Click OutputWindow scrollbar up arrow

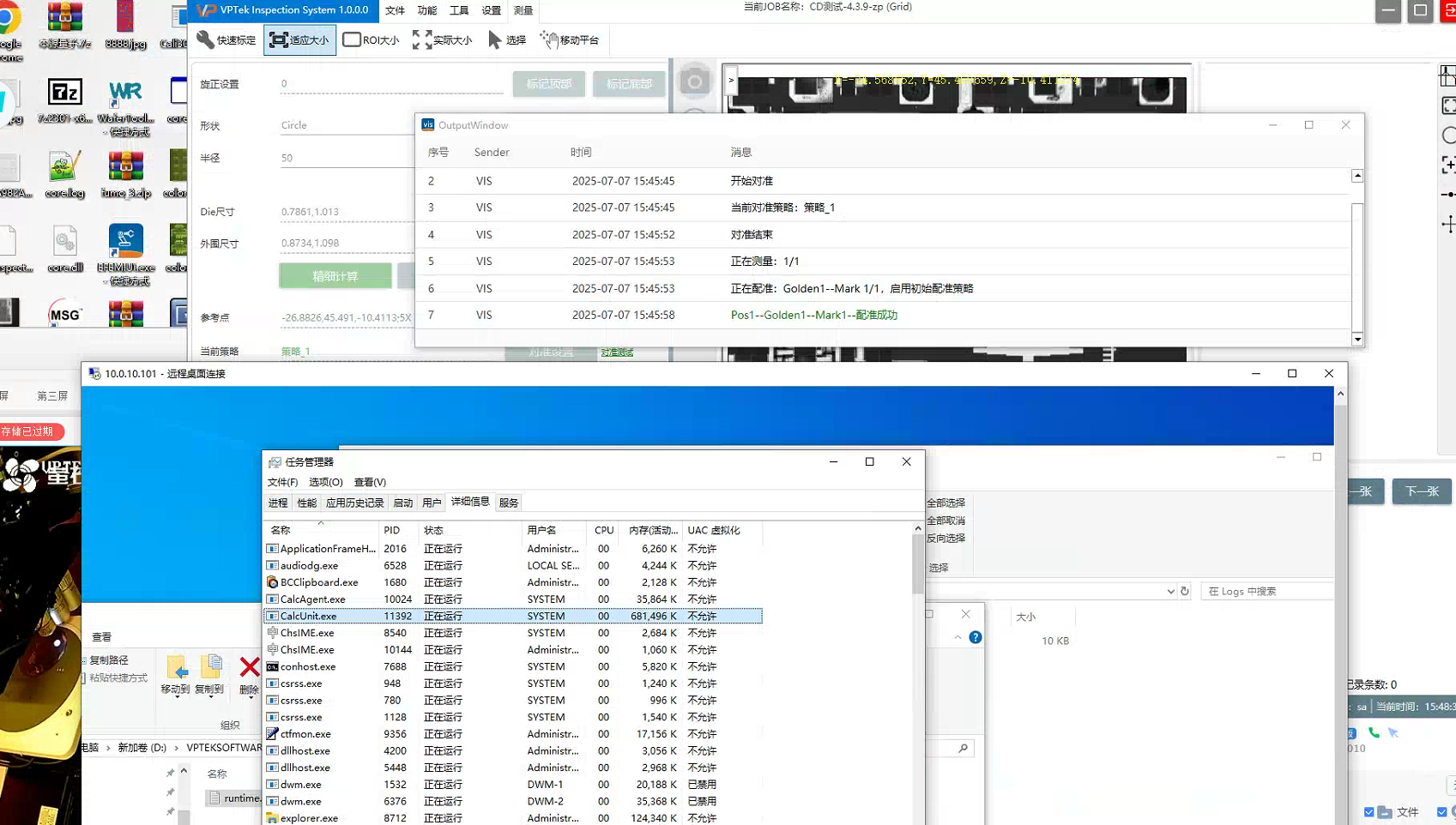(1357, 176)
